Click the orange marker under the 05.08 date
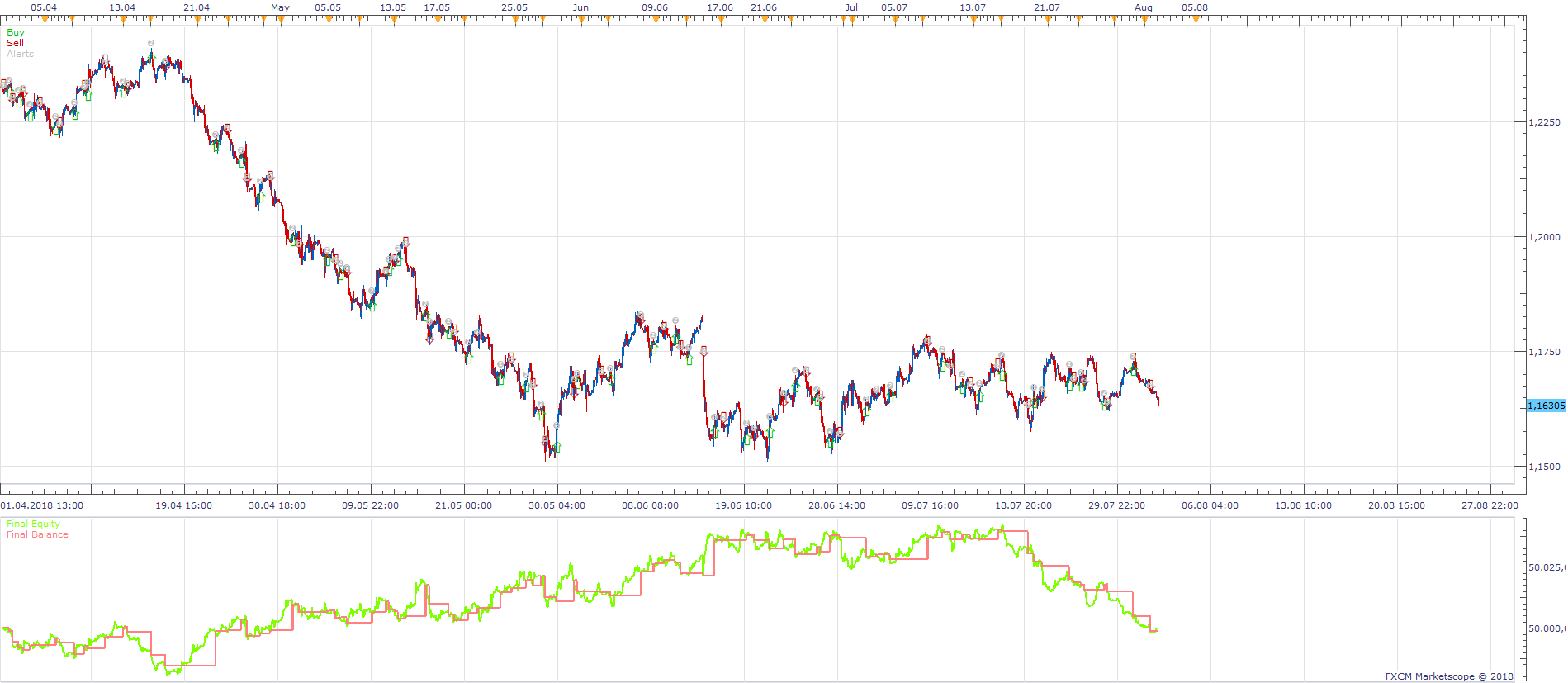The height and width of the screenshot is (683, 1568). 1196,20
